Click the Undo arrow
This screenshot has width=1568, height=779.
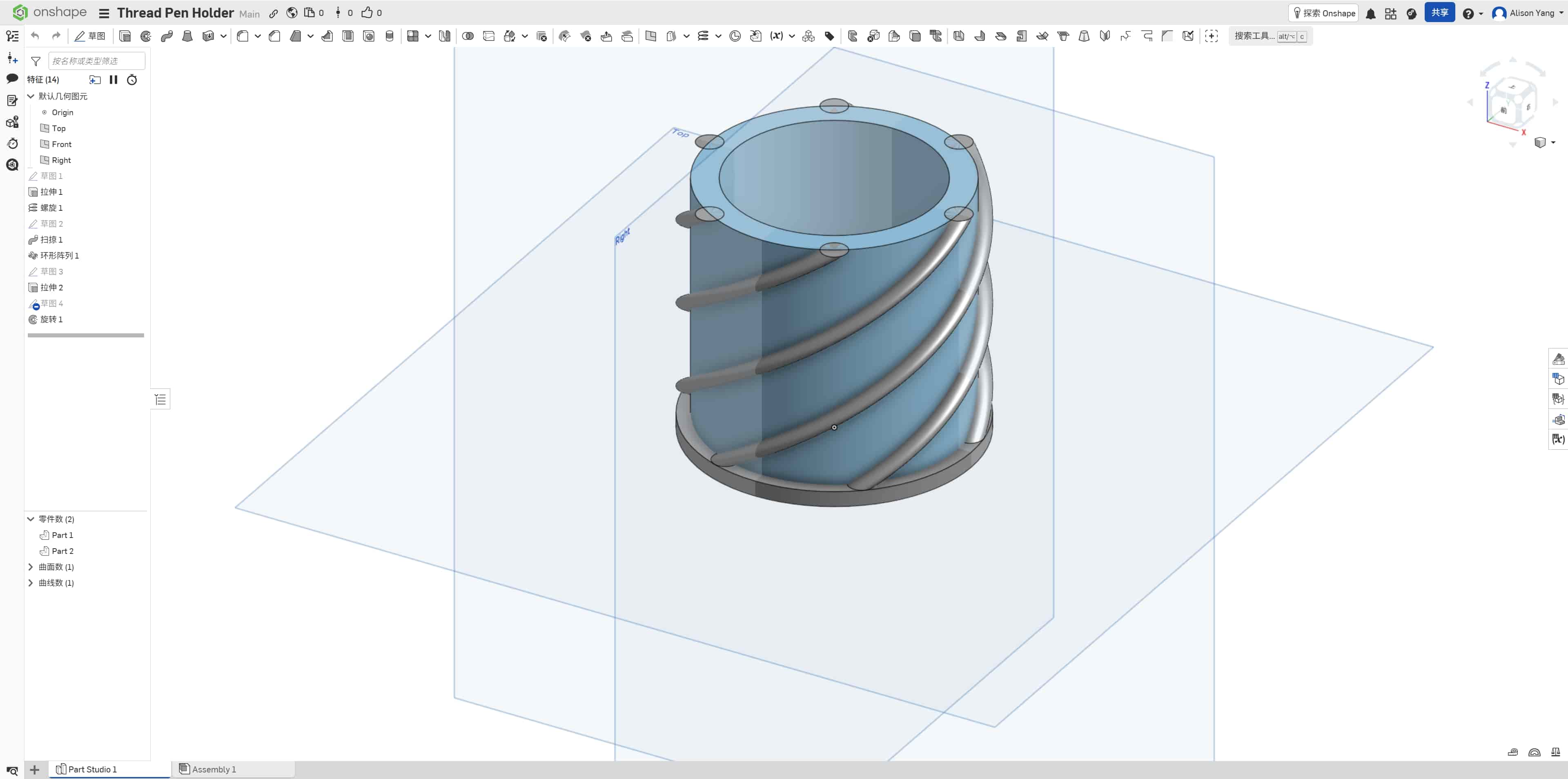(35, 36)
